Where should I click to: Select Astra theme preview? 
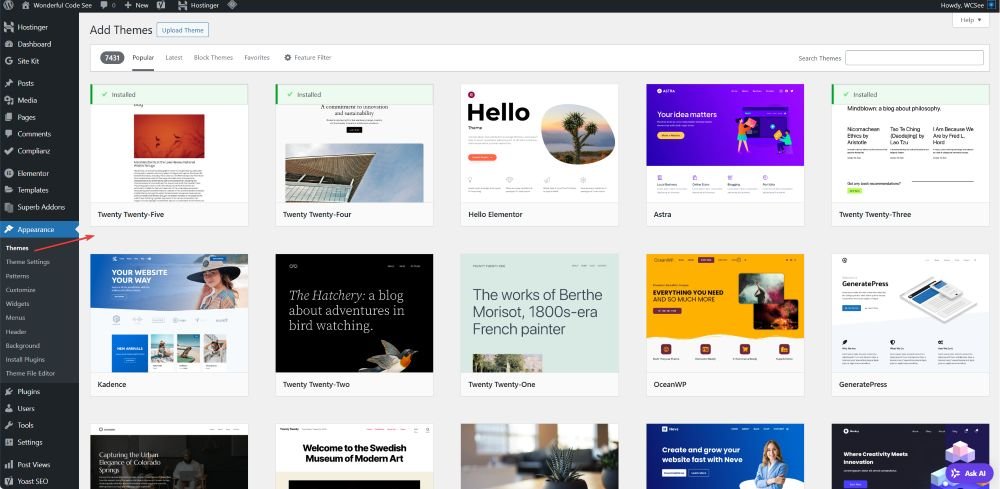pyautogui.click(x=725, y=155)
